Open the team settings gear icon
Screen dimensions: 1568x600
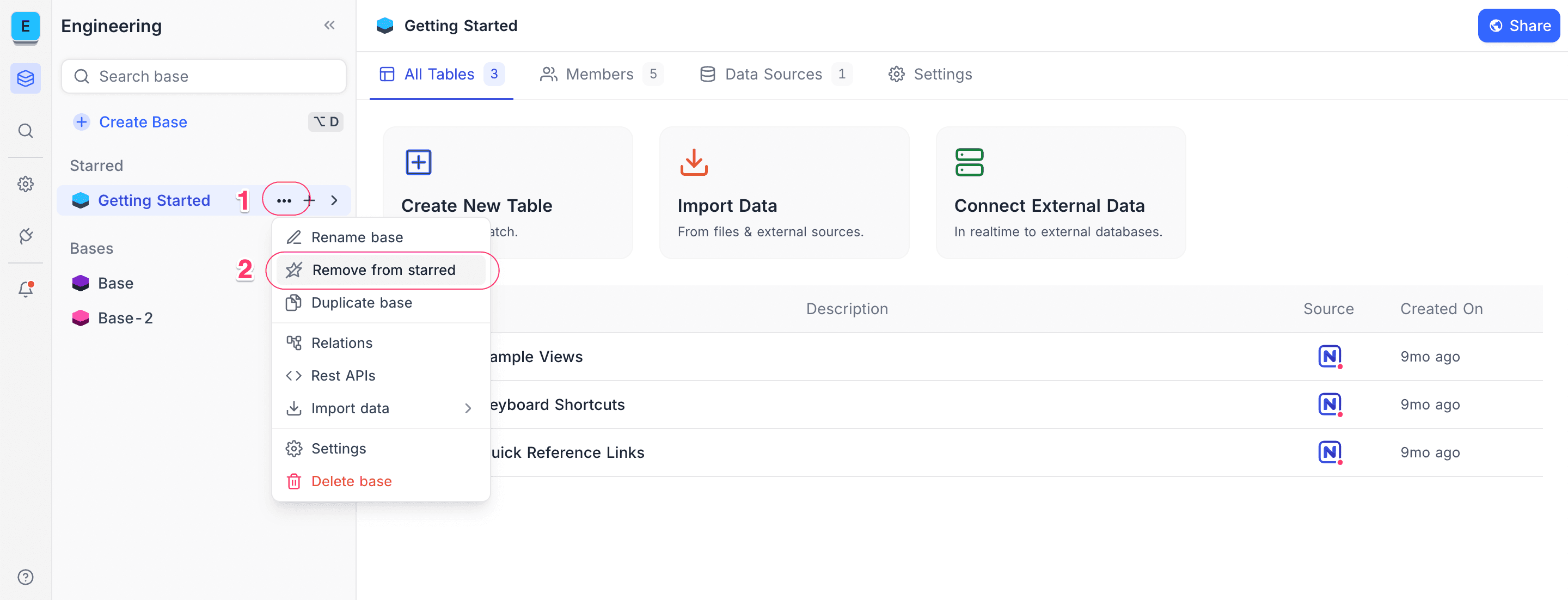point(25,184)
